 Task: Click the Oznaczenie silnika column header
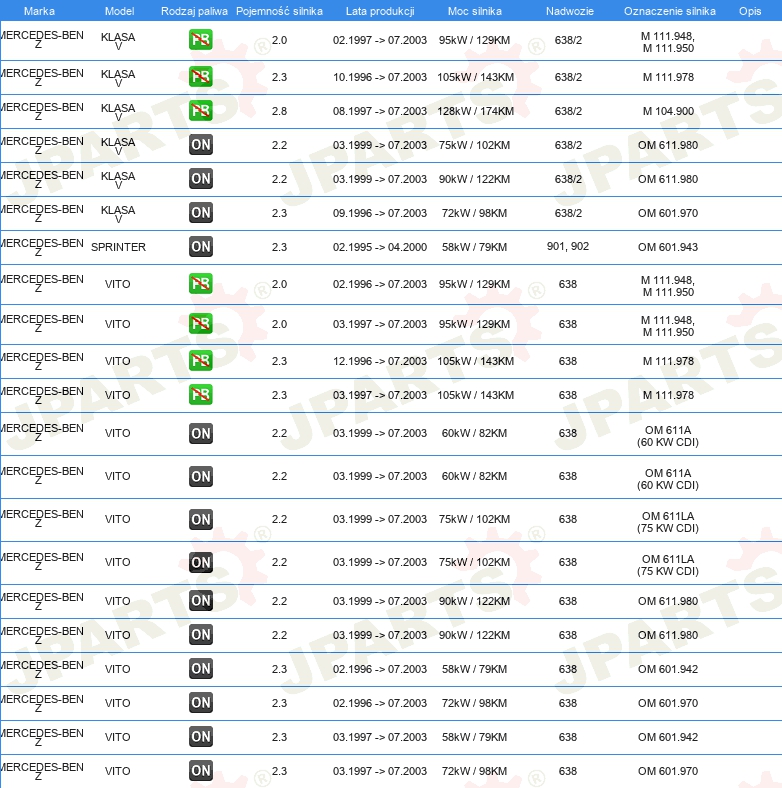(x=669, y=11)
